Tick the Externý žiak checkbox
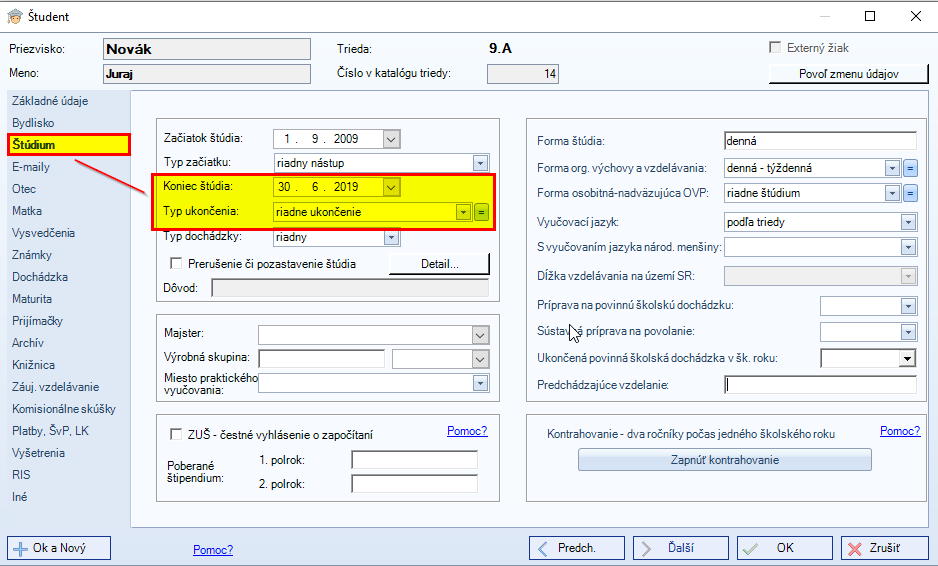Viewport: 938px width, 566px height. [775, 47]
